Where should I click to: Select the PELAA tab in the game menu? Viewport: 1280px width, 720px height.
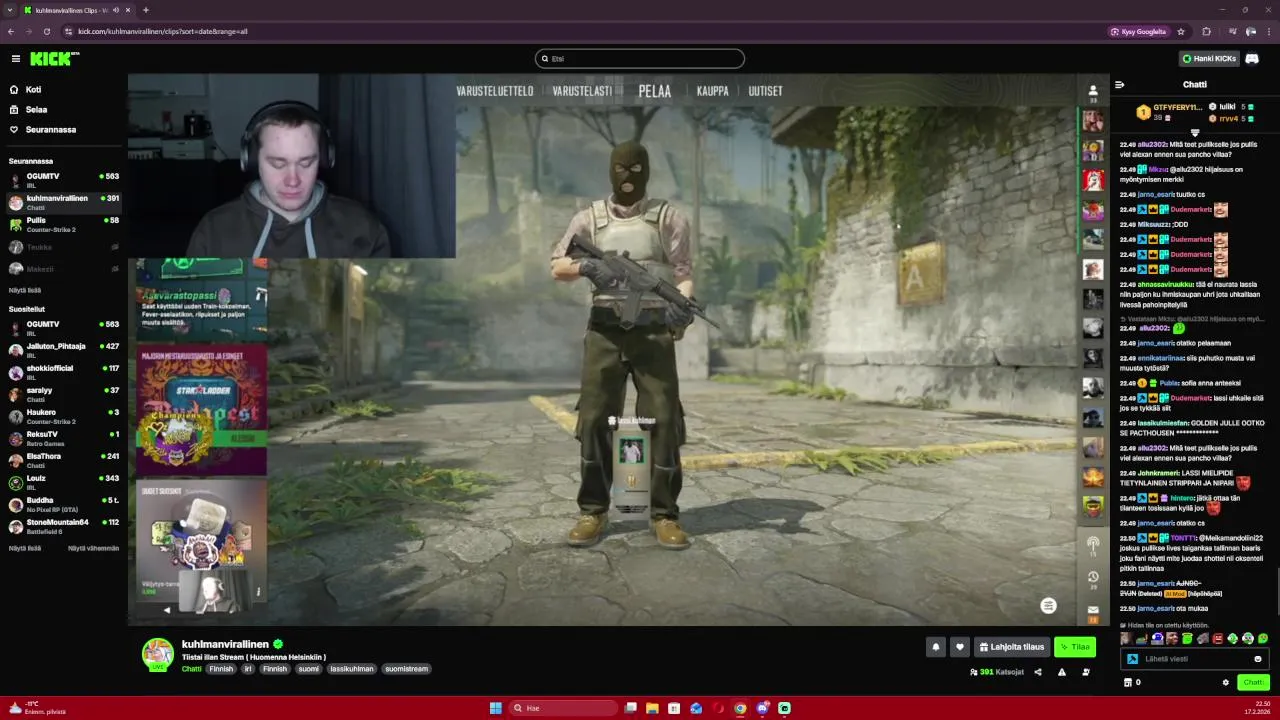click(x=655, y=91)
